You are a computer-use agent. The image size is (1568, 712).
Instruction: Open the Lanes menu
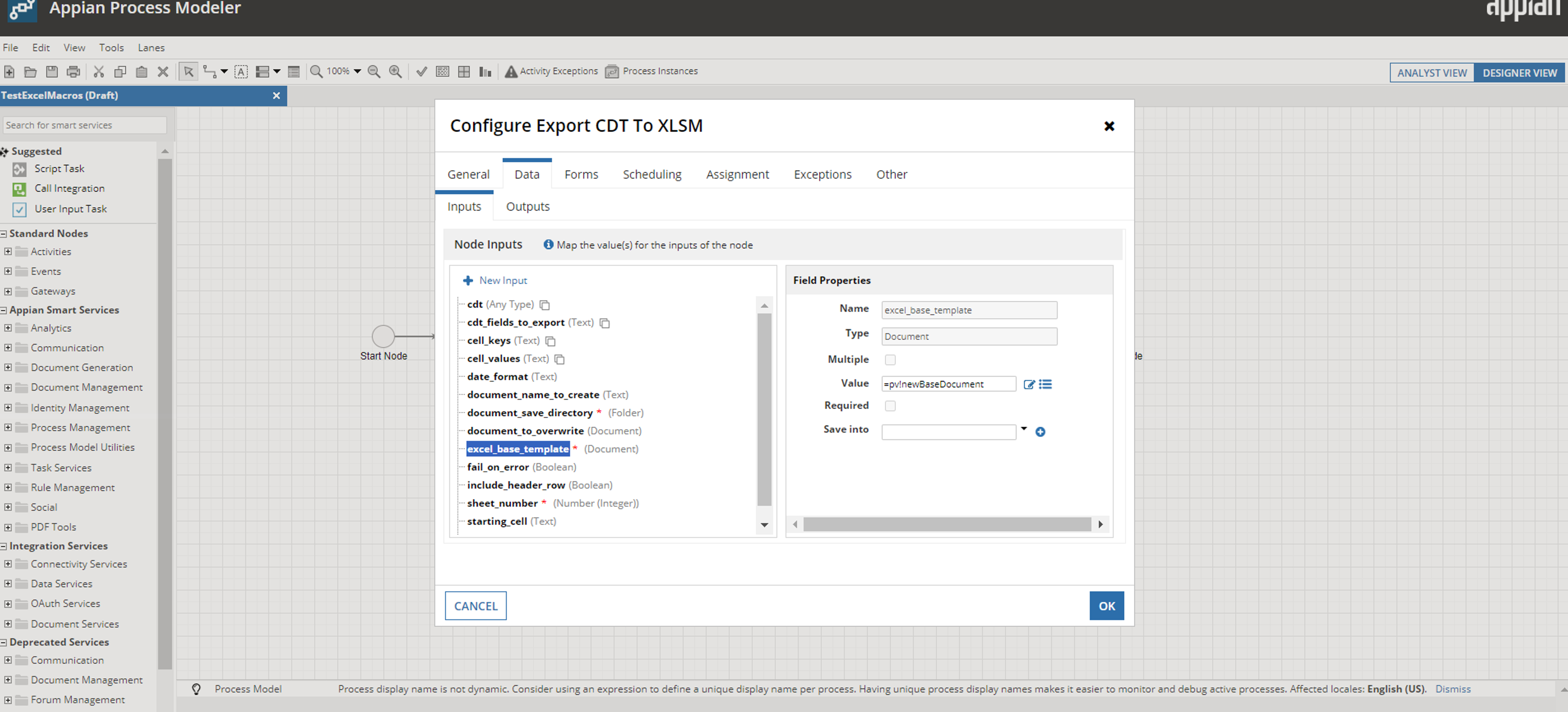tap(151, 47)
